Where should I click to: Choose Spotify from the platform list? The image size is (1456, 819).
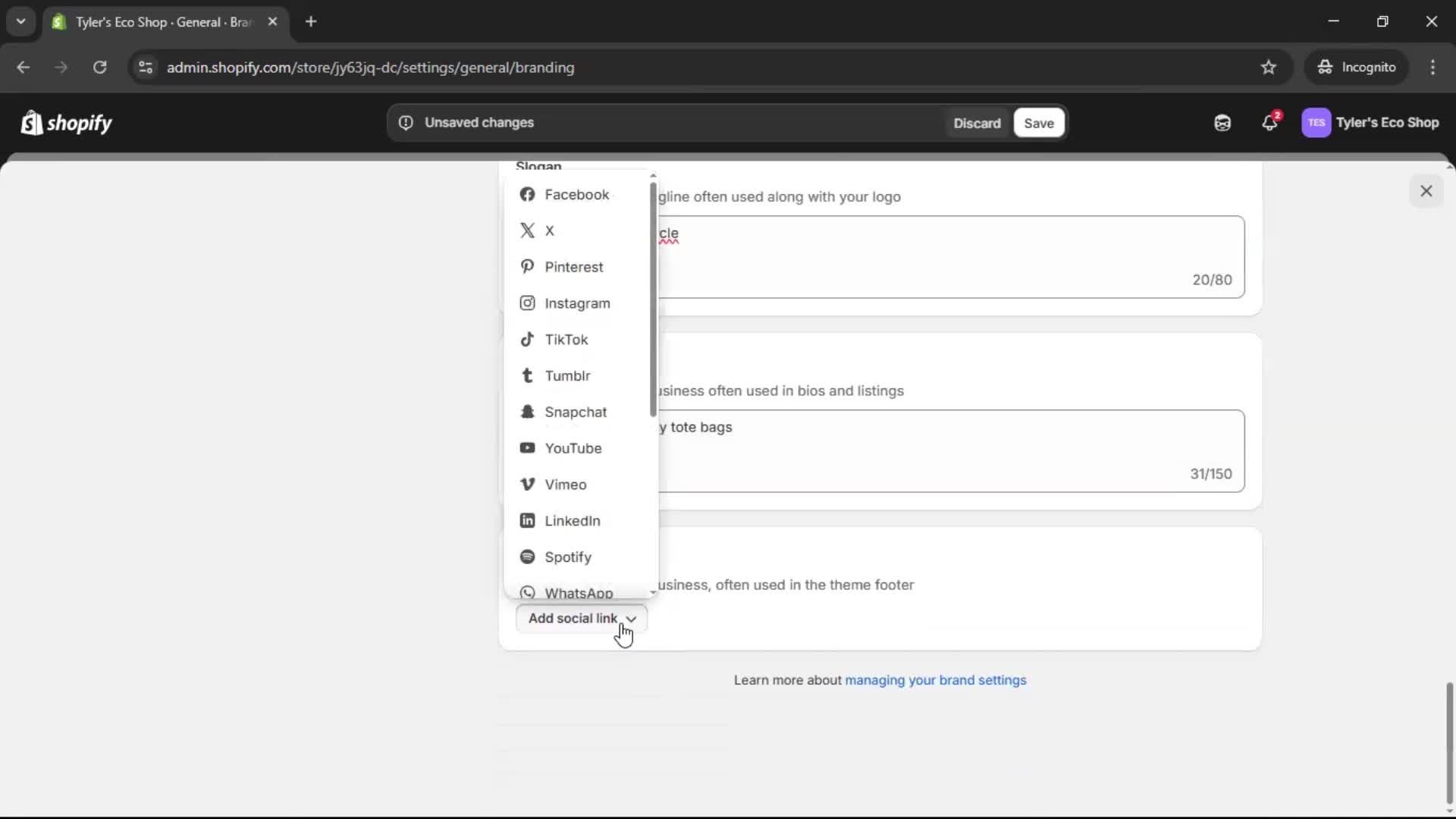point(567,557)
